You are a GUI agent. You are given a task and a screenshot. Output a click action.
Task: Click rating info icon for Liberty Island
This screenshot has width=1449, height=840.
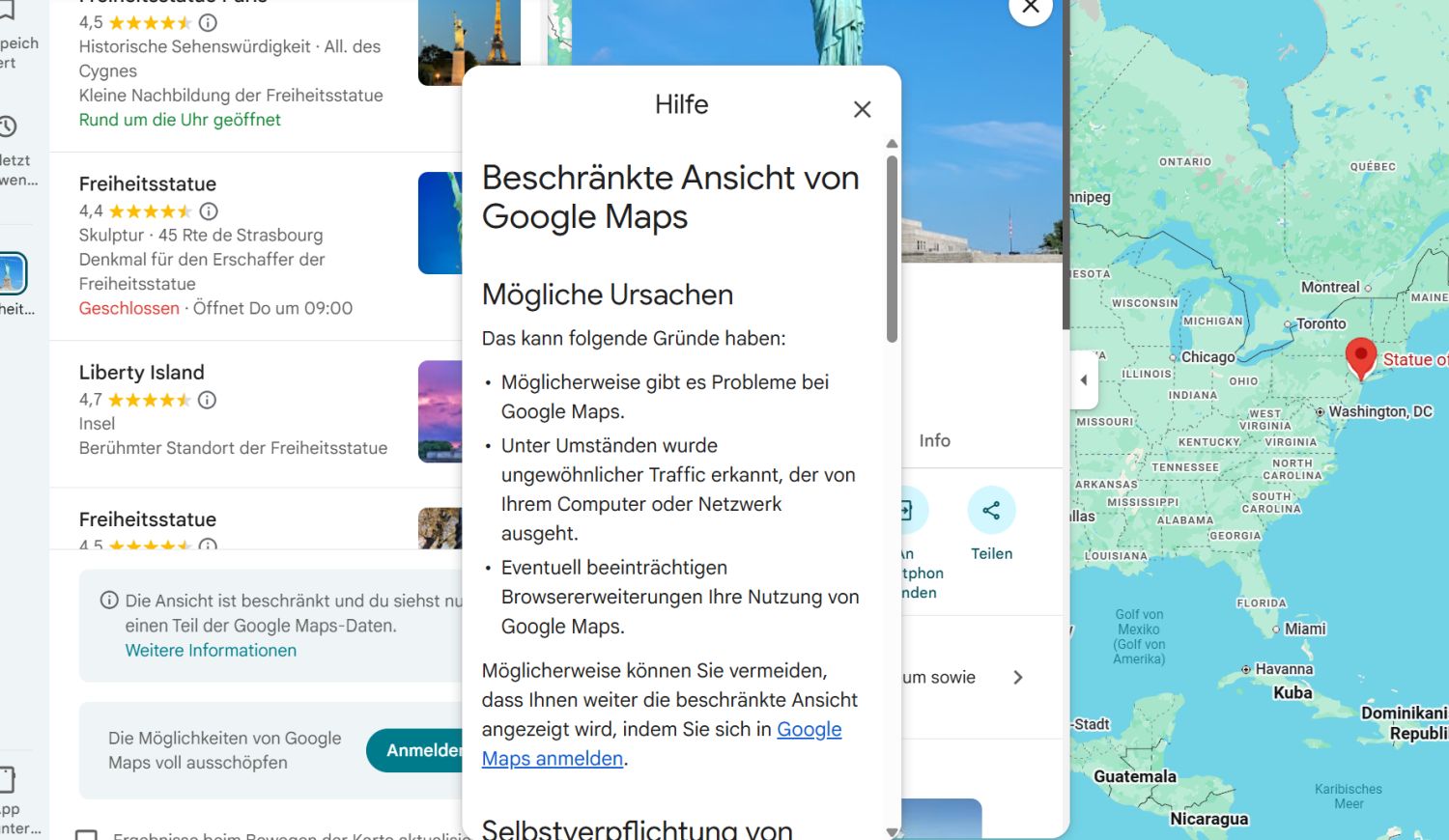208,400
